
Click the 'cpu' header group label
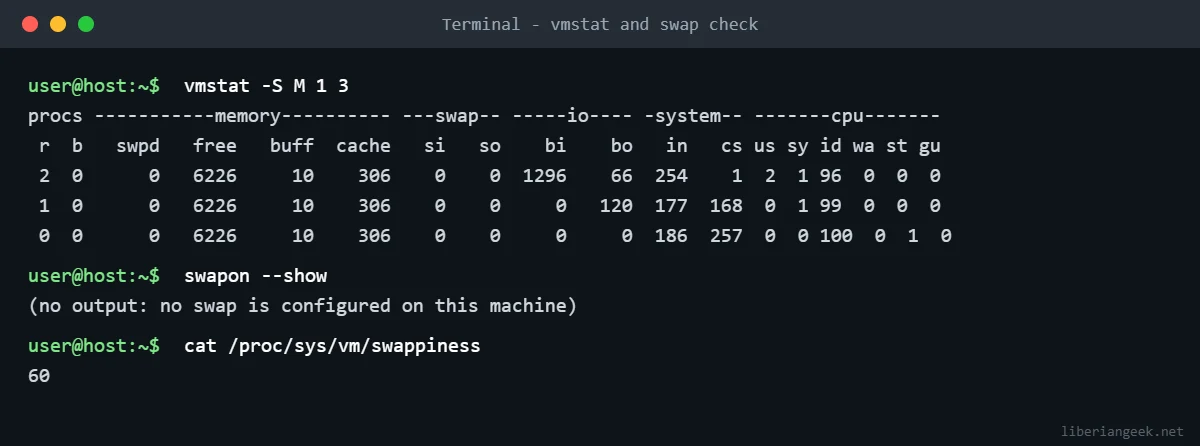[848, 116]
